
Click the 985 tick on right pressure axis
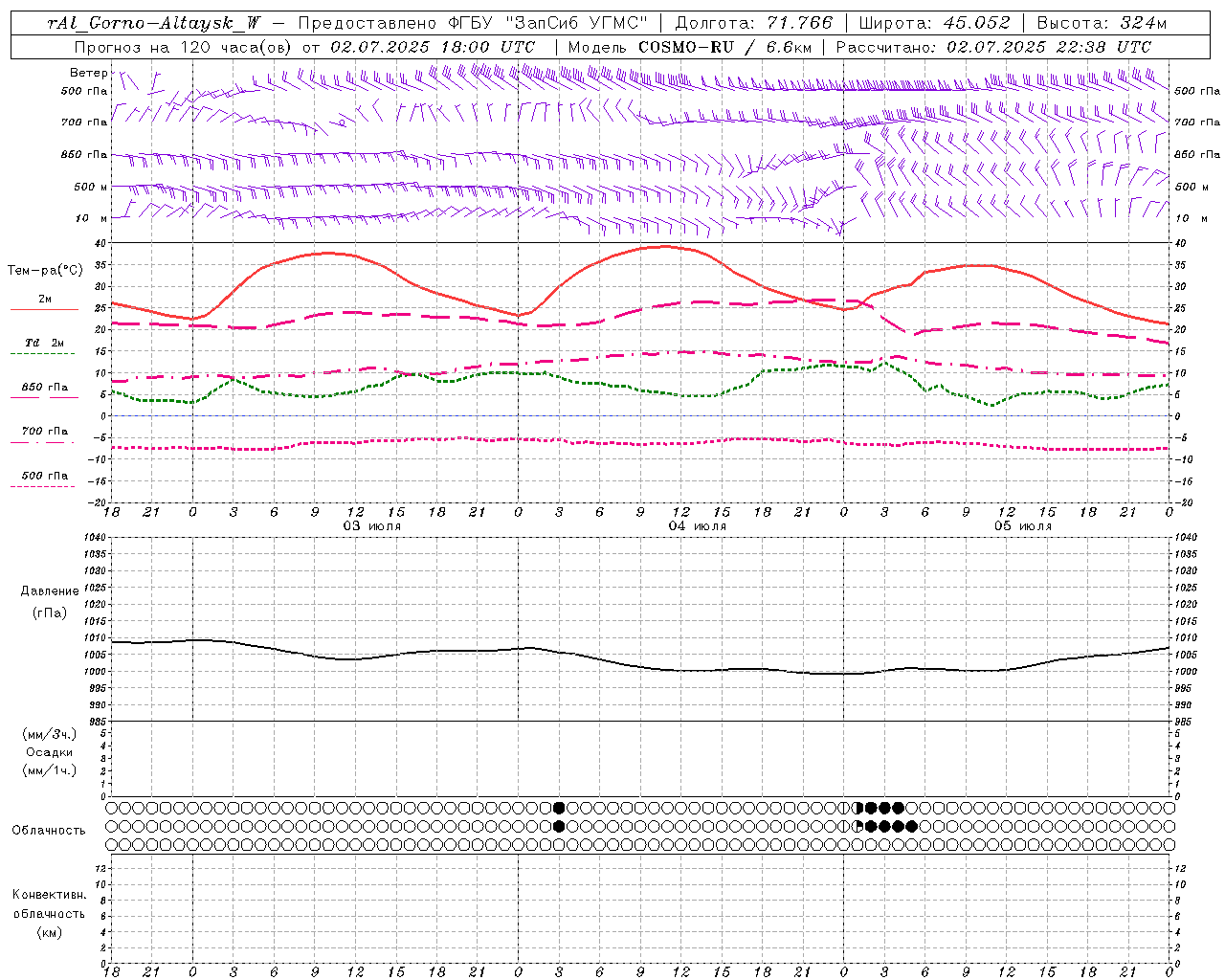[1185, 722]
